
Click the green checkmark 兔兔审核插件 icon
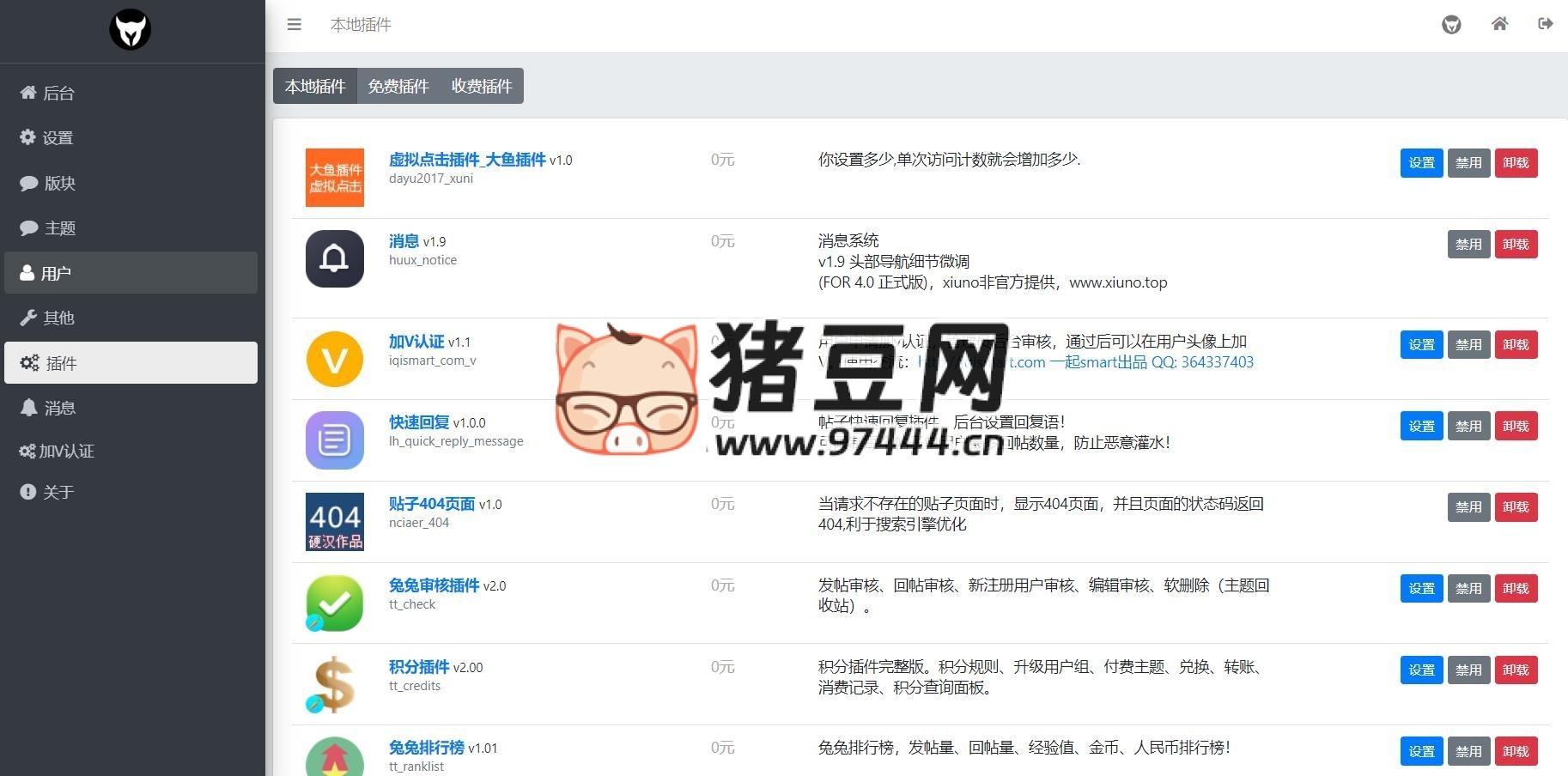[x=335, y=603]
